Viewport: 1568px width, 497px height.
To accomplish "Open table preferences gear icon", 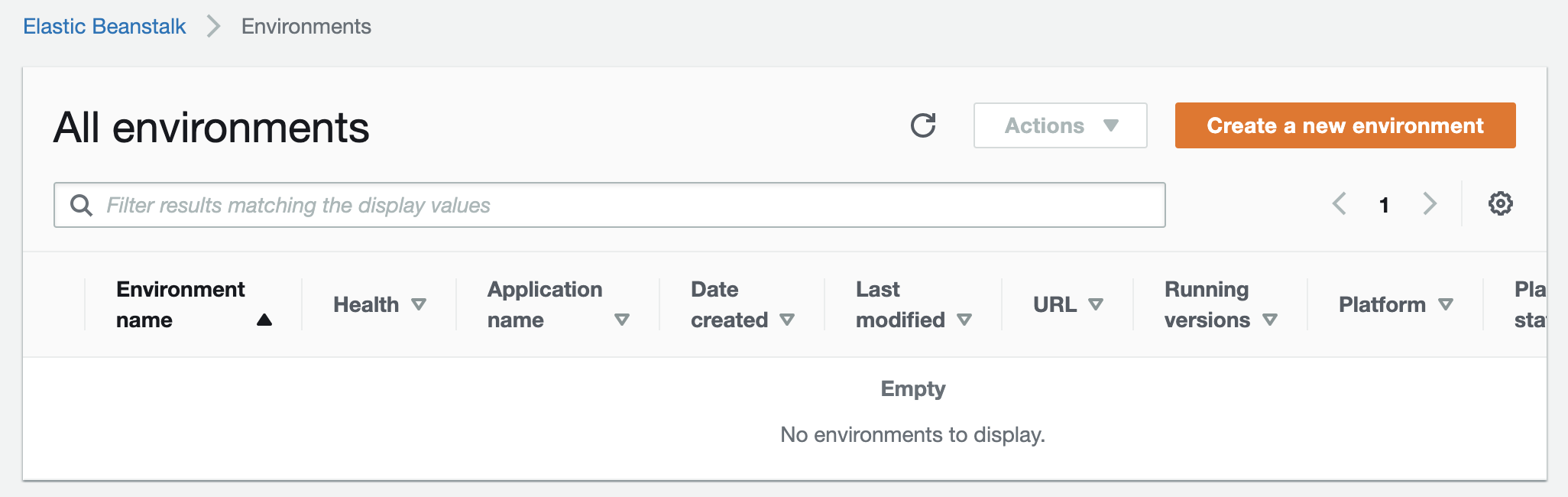I will tap(1500, 203).
